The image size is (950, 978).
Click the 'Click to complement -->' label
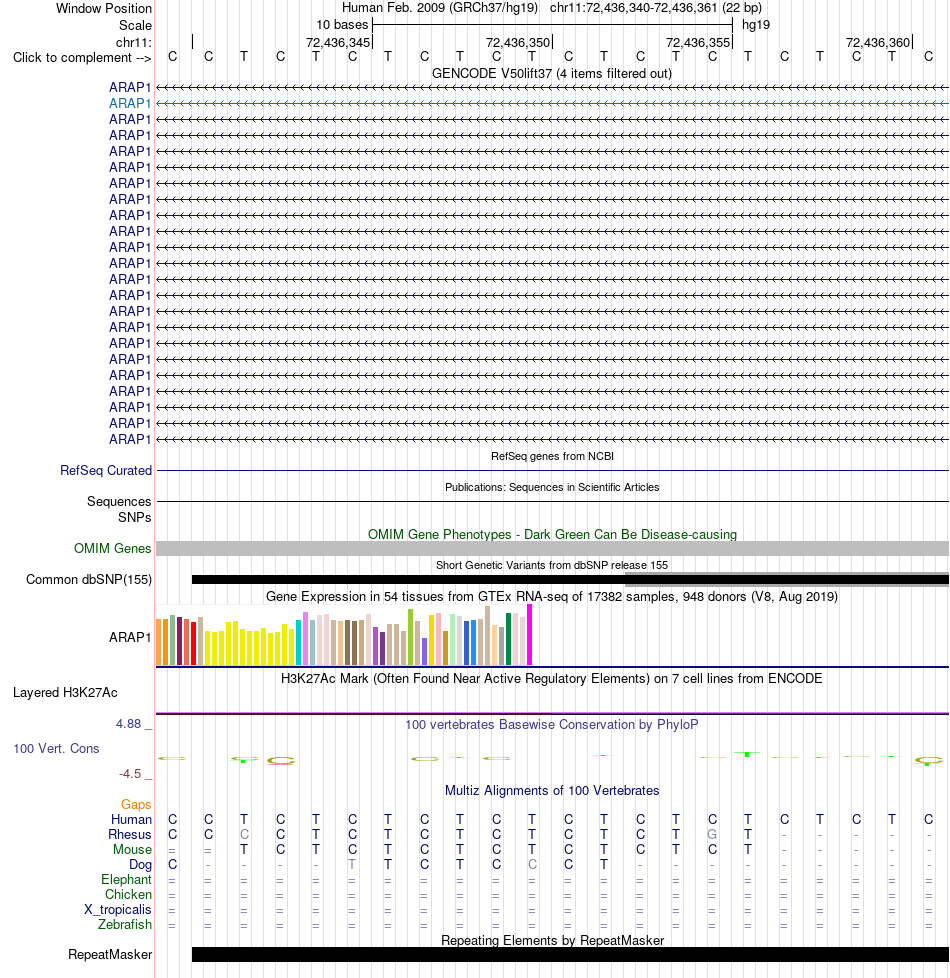tap(82, 57)
